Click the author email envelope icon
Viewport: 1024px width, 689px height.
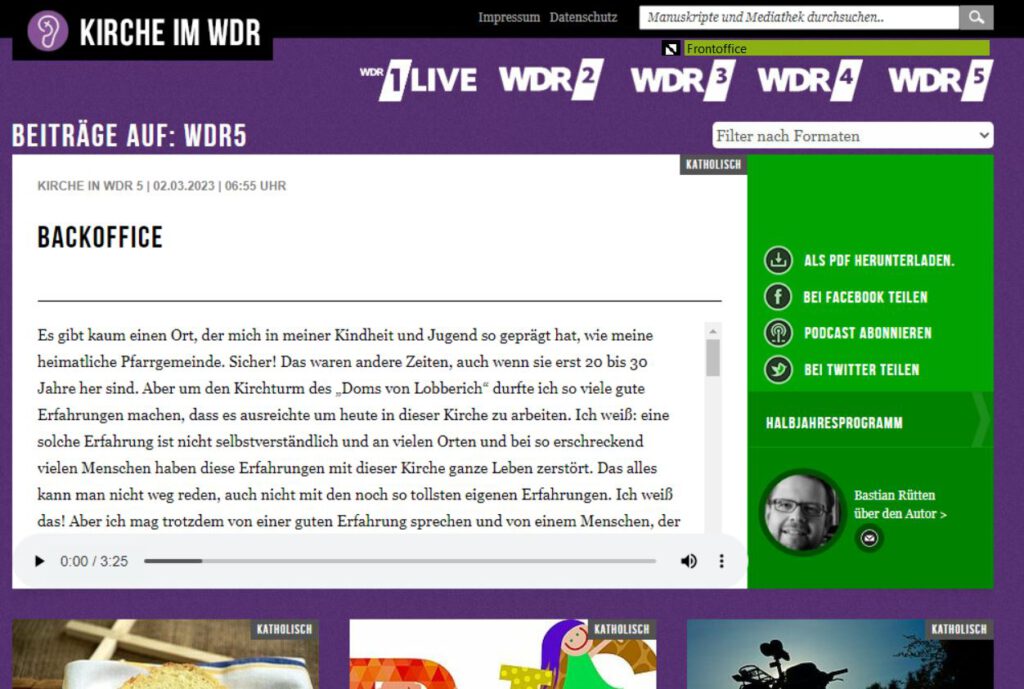coord(869,538)
